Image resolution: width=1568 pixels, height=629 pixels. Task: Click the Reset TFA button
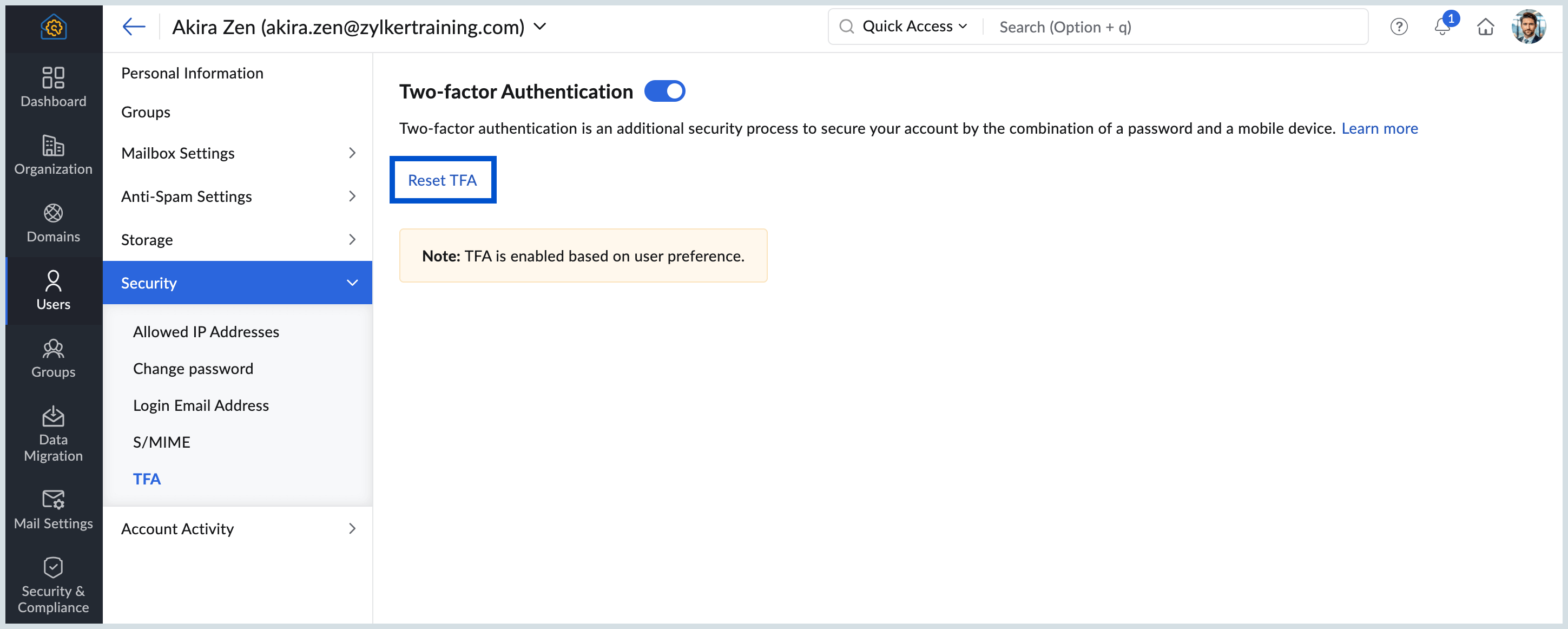(443, 180)
